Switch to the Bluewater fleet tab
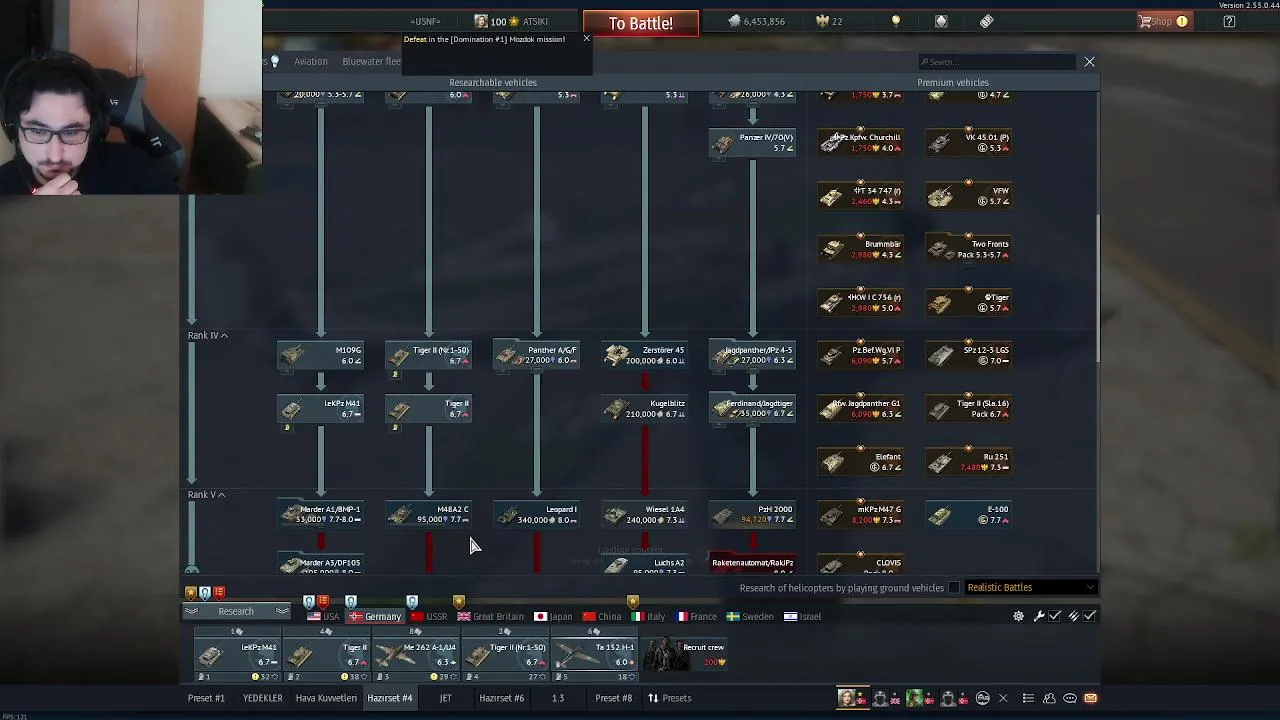This screenshot has height=720, width=1280. coord(371,61)
